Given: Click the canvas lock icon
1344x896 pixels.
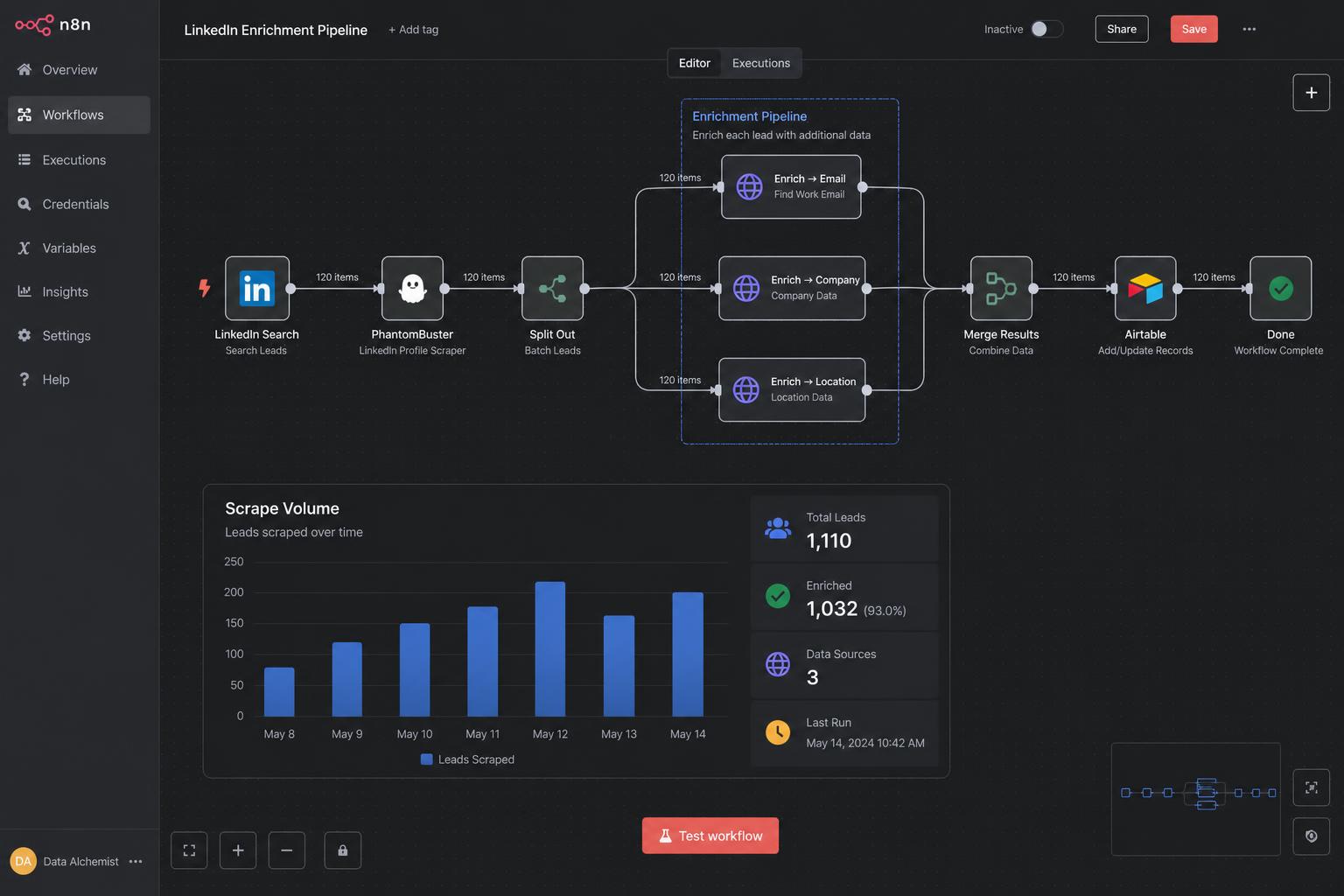Looking at the screenshot, I should (343, 850).
